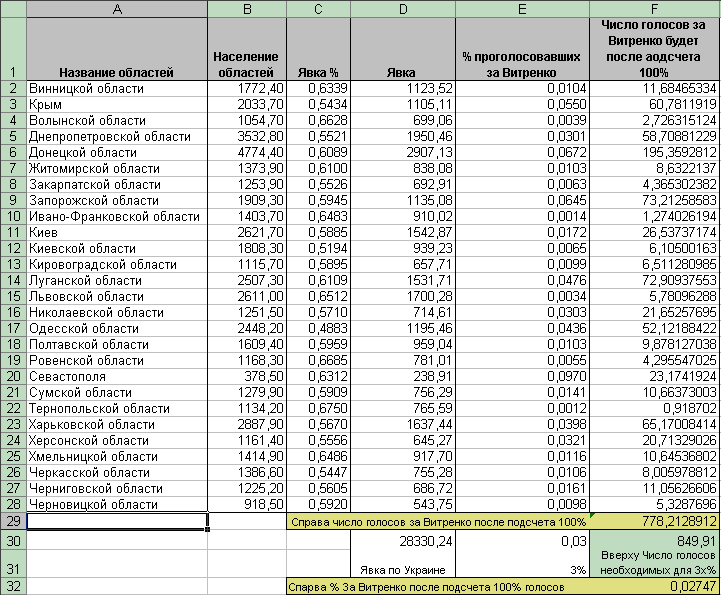Click total cell 778,2128912

coord(655,521)
